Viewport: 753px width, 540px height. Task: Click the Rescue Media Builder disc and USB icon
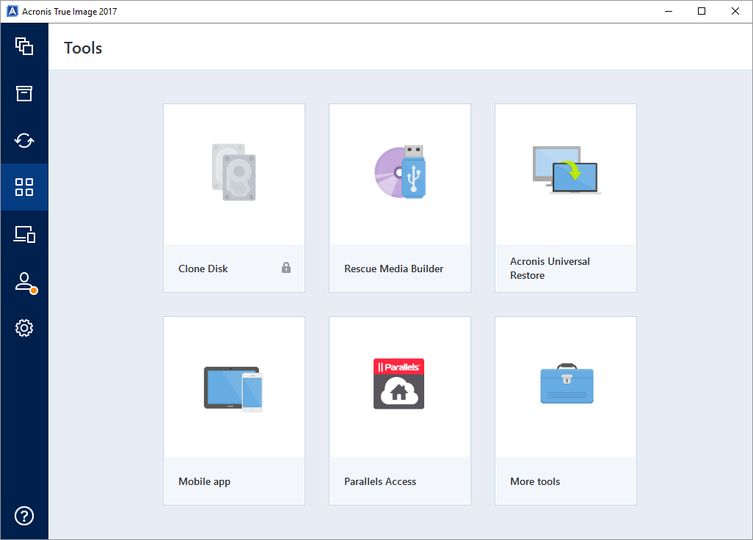(x=400, y=172)
